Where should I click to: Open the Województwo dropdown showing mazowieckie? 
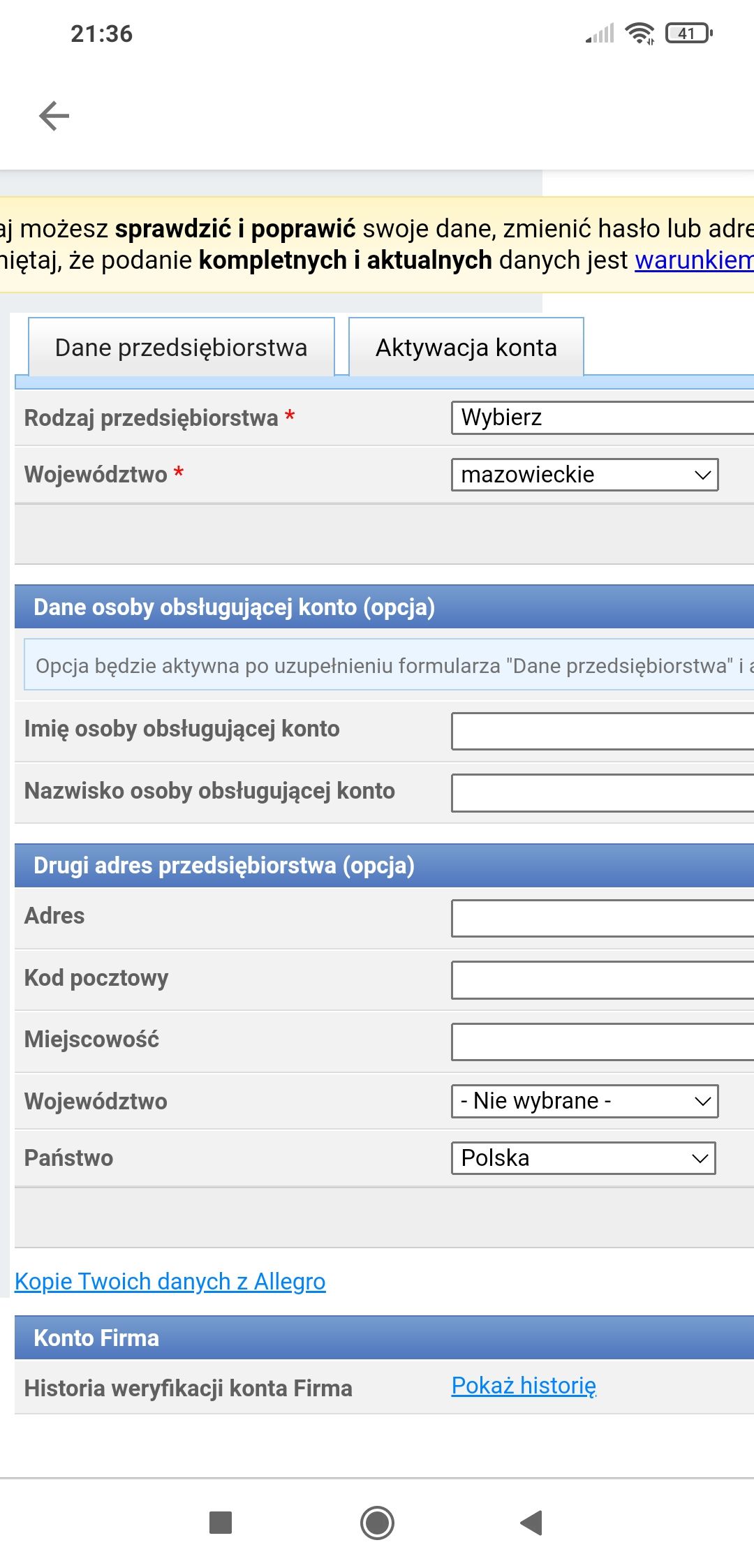click(x=585, y=475)
